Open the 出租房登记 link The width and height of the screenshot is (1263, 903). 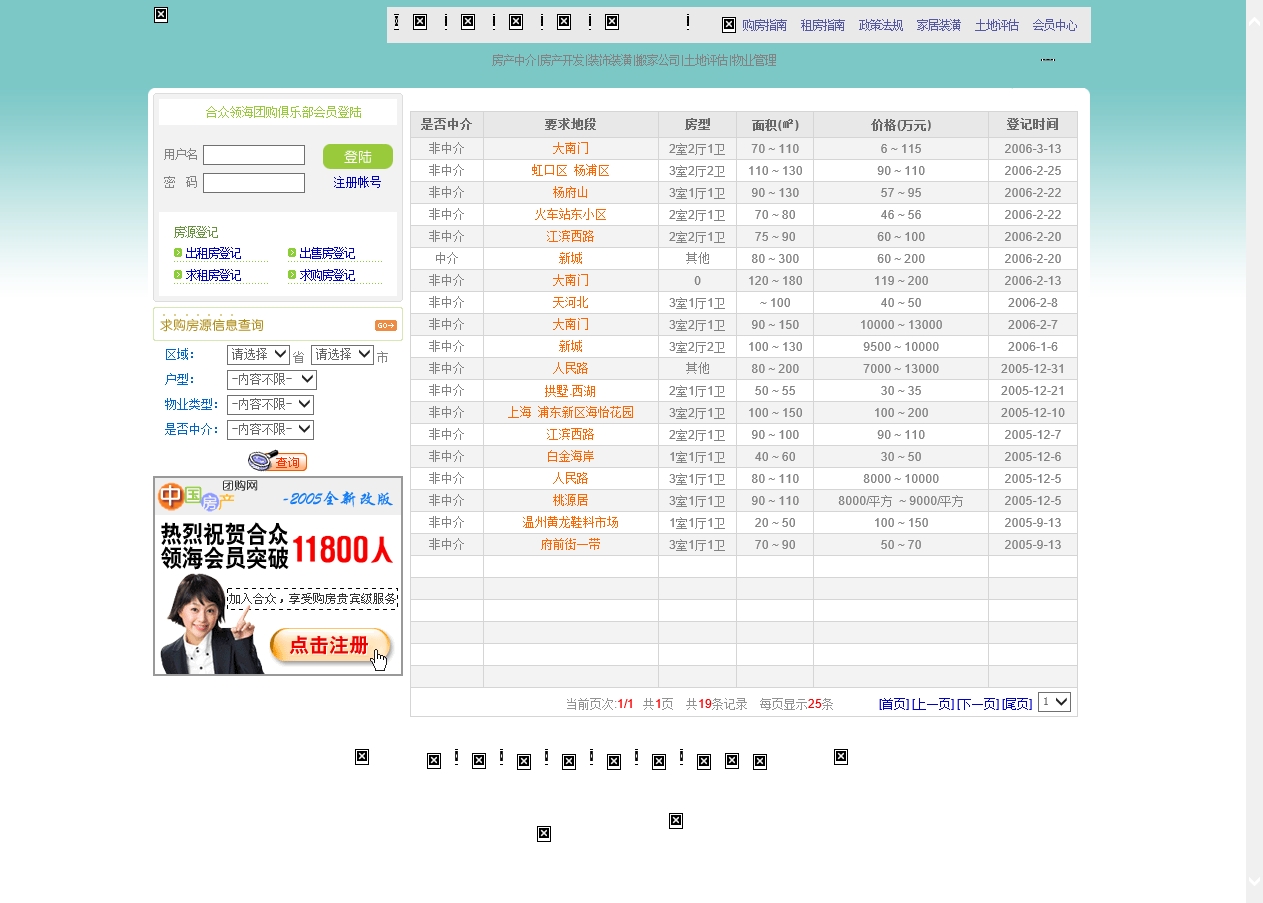[x=213, y=254]
